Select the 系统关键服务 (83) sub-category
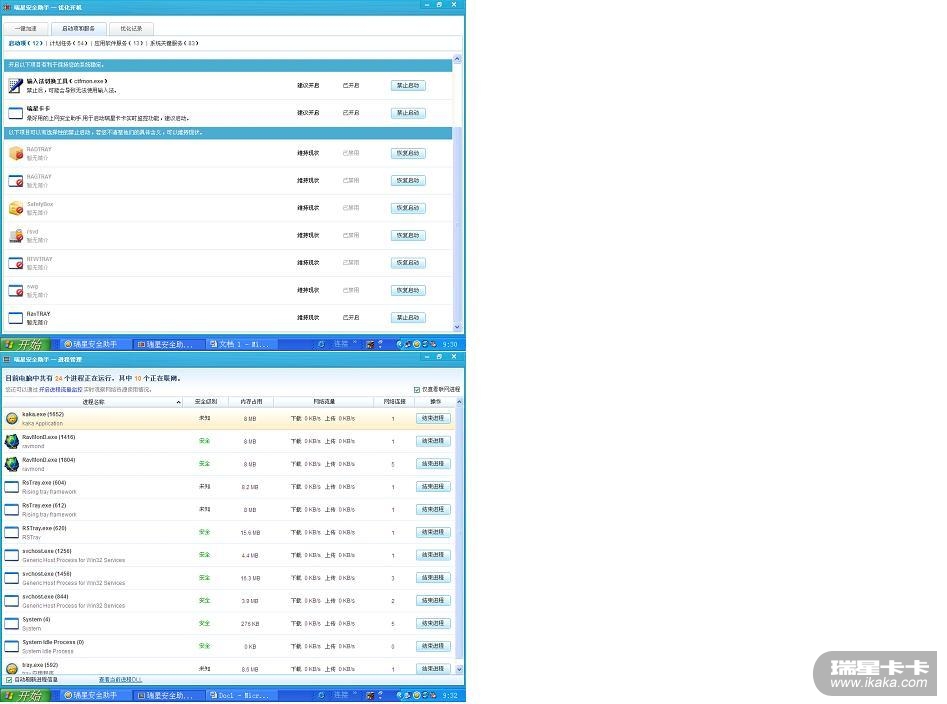 coord(174,43)
